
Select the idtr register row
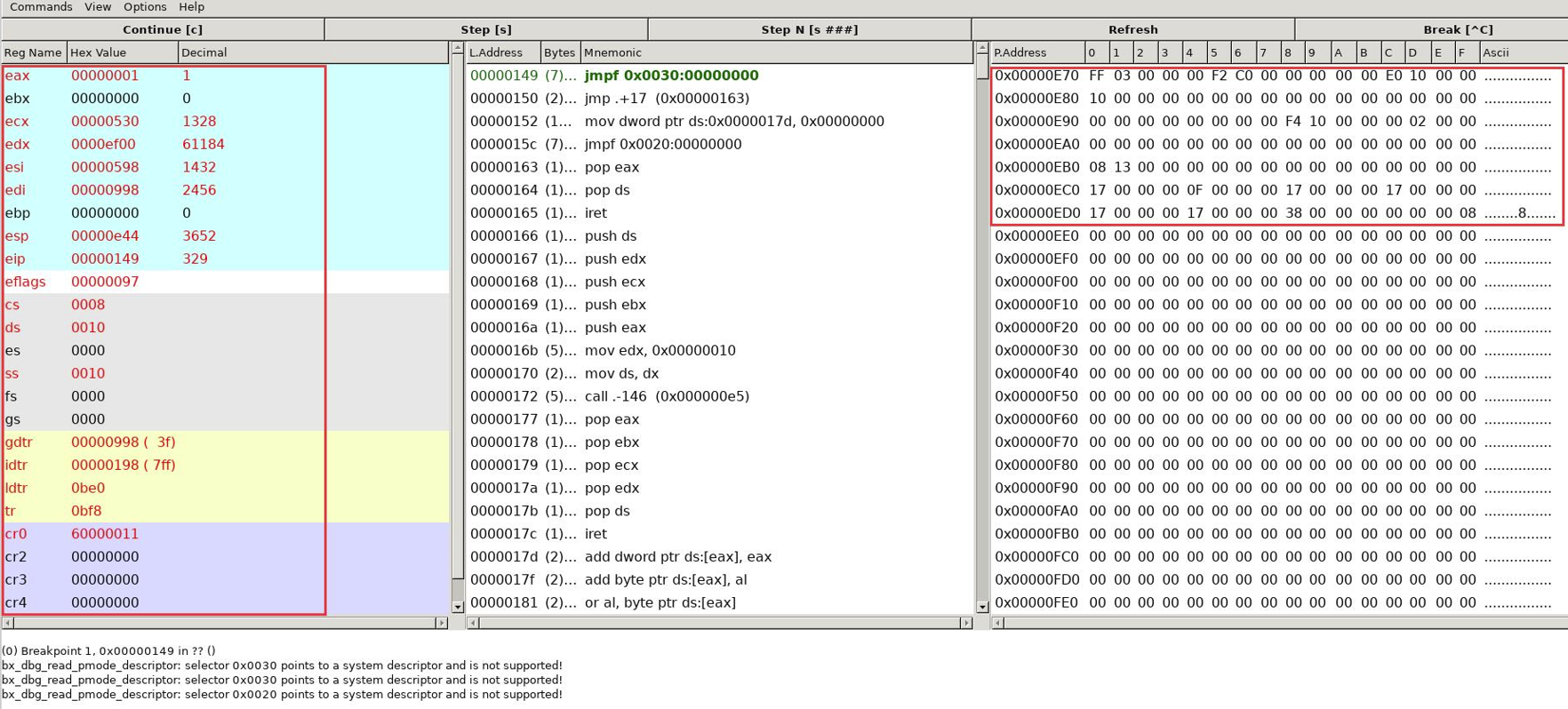[225, 466]
